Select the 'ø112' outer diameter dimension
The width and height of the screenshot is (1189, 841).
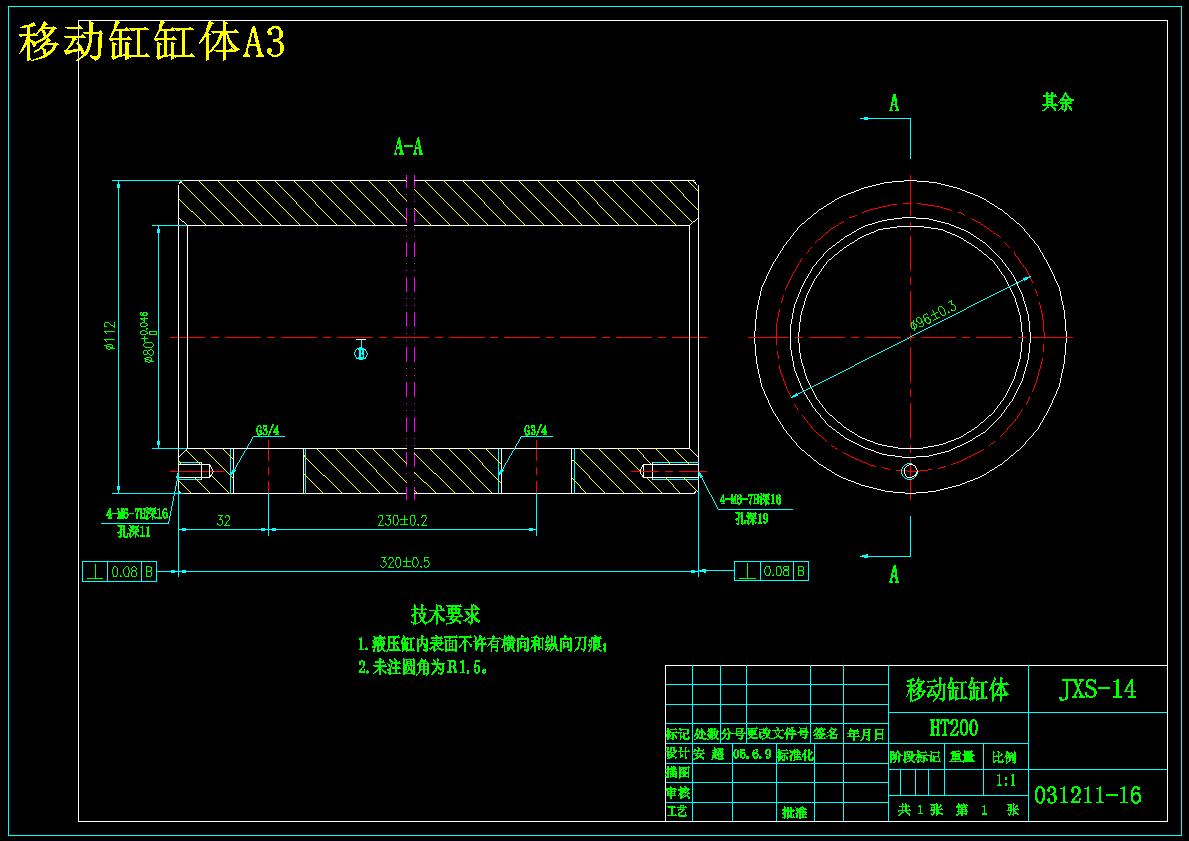(x=111, y=336)
